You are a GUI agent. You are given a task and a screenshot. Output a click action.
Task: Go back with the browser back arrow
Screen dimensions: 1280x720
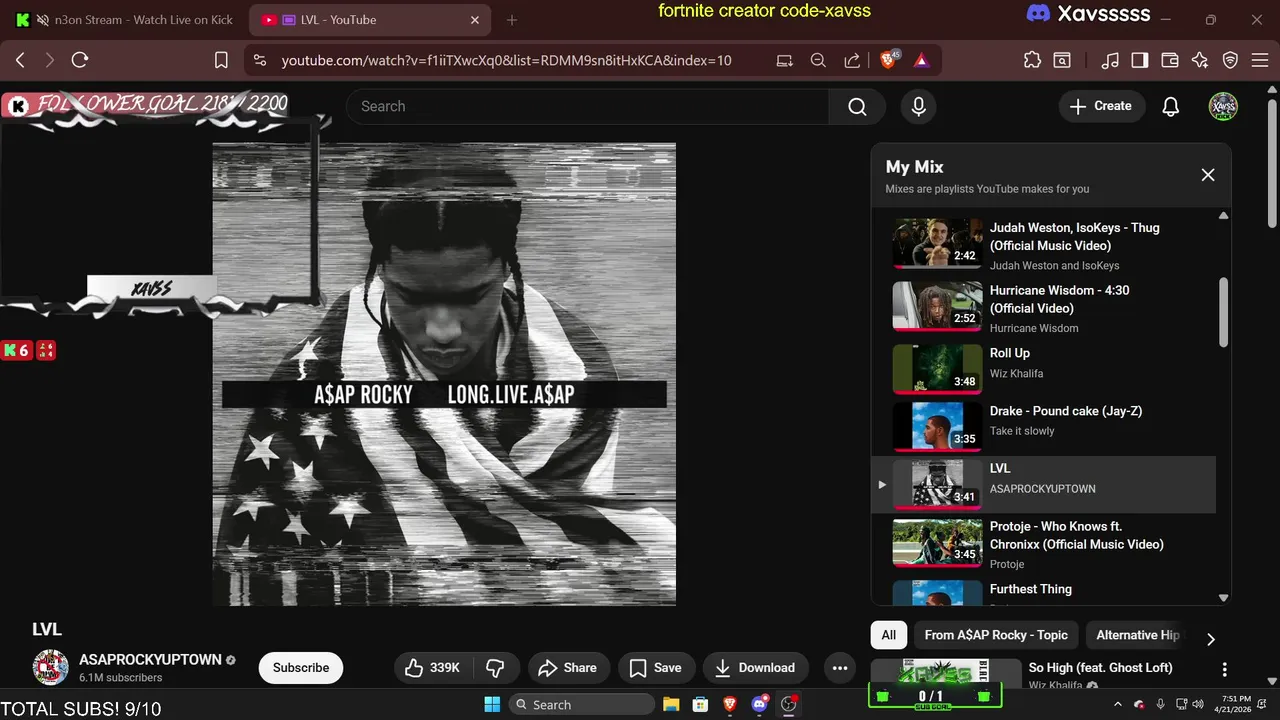point(20,60)
